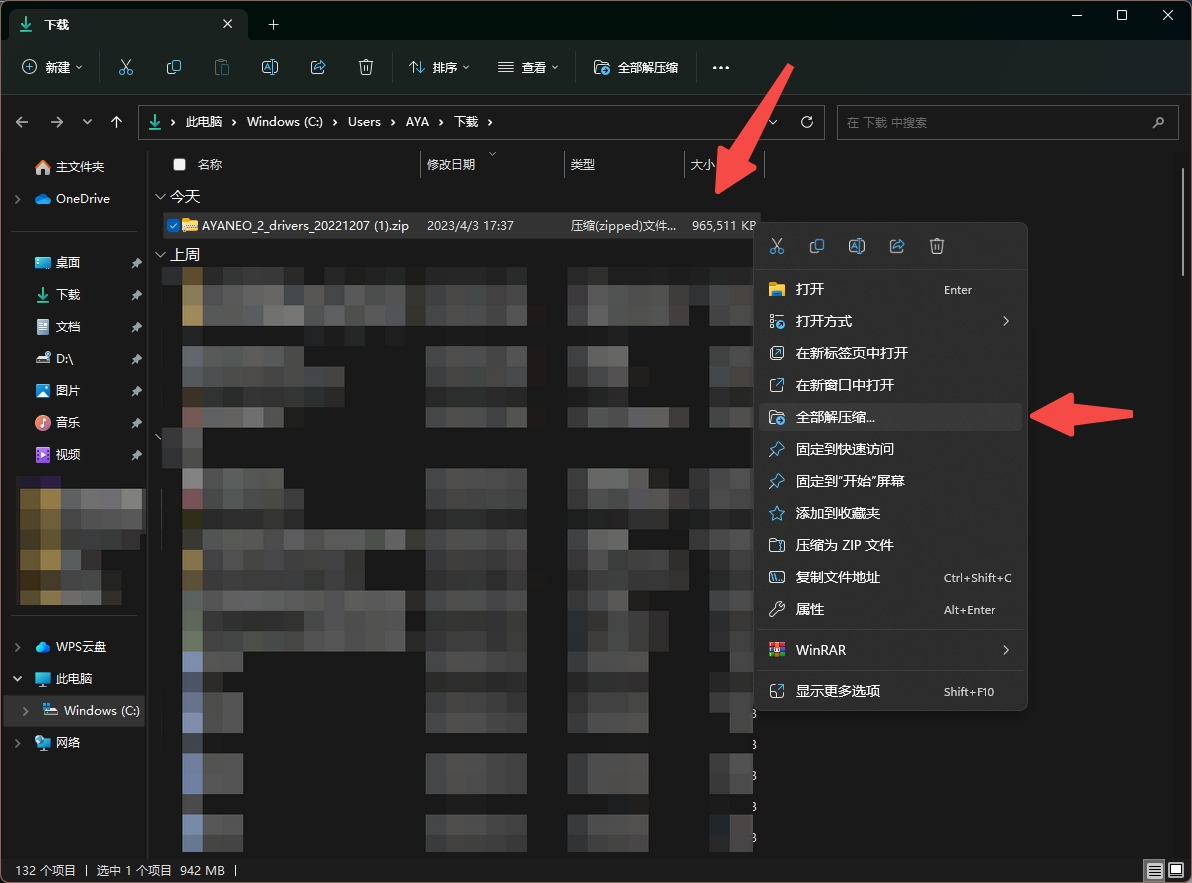
Task: Click the share icon in the toolbar
Action: click(x=318, y=67)
